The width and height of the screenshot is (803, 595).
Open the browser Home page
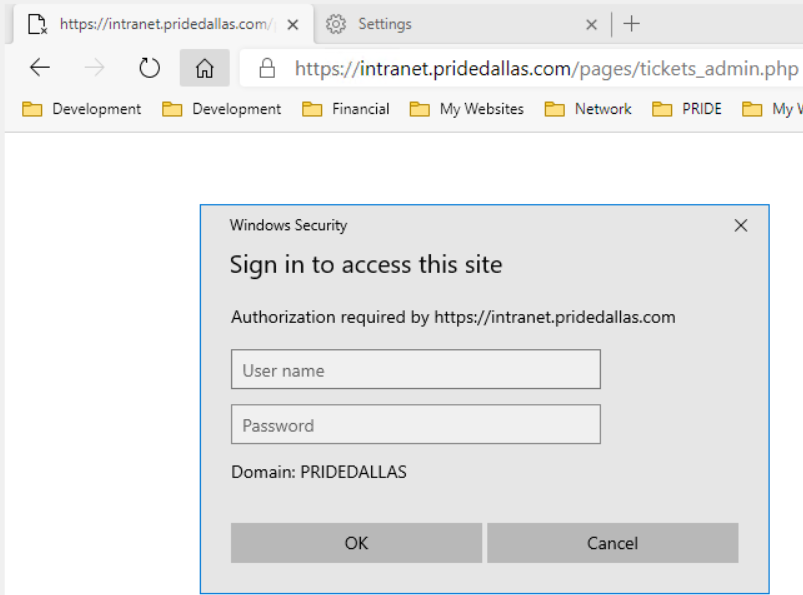coord(204,67)
